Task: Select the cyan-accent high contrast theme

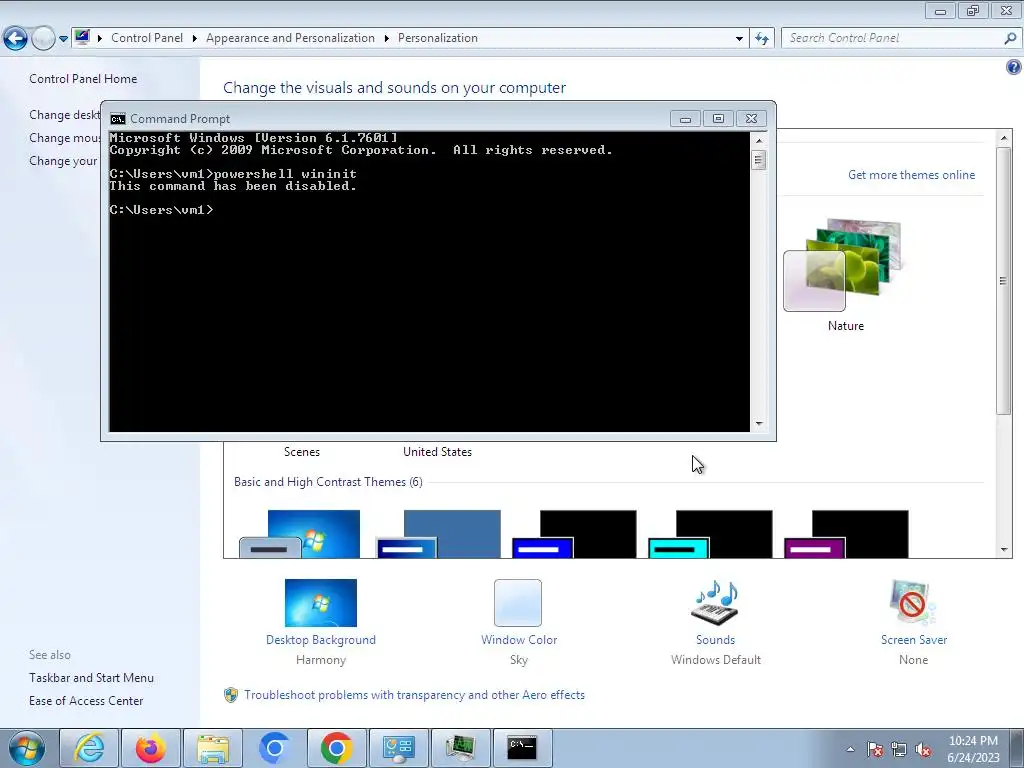Action: point(711,534)
